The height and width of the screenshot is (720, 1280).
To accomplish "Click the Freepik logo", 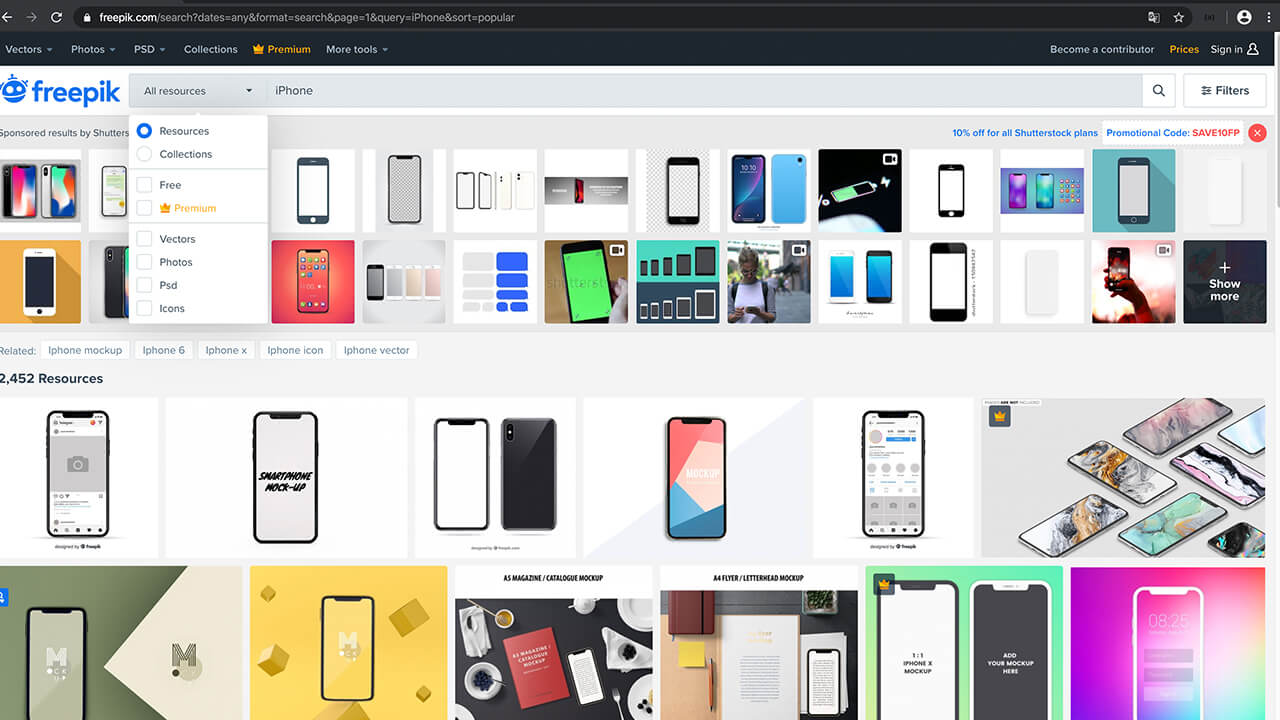I will [x=60, y=91].
